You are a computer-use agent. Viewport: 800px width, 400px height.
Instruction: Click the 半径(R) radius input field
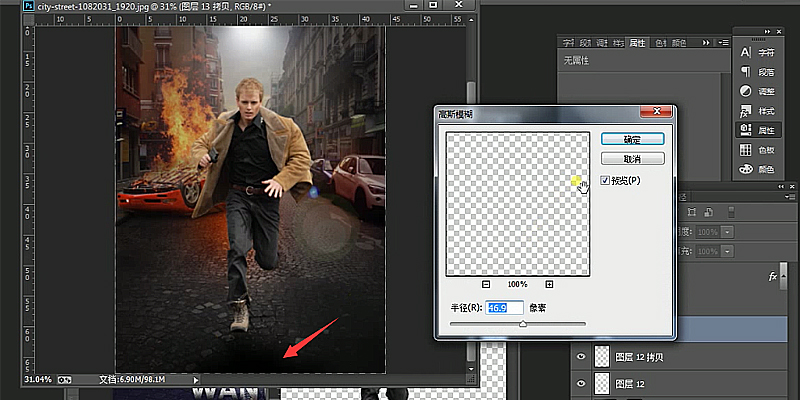(505, 308)
